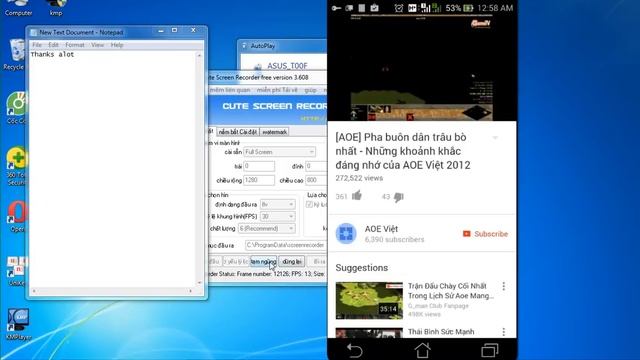Open the 'miễn phí Tải về' recorder menu
Viewport: 640px width, 360px height.
pos(277,90)
